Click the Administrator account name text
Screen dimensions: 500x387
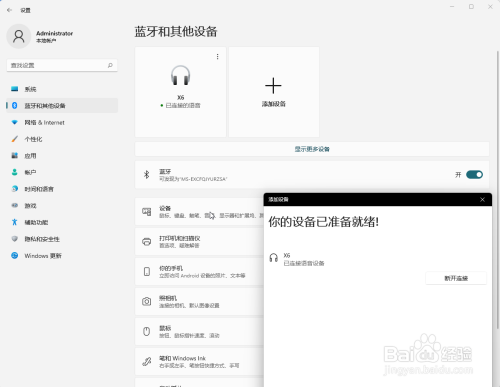click(54, 33)
